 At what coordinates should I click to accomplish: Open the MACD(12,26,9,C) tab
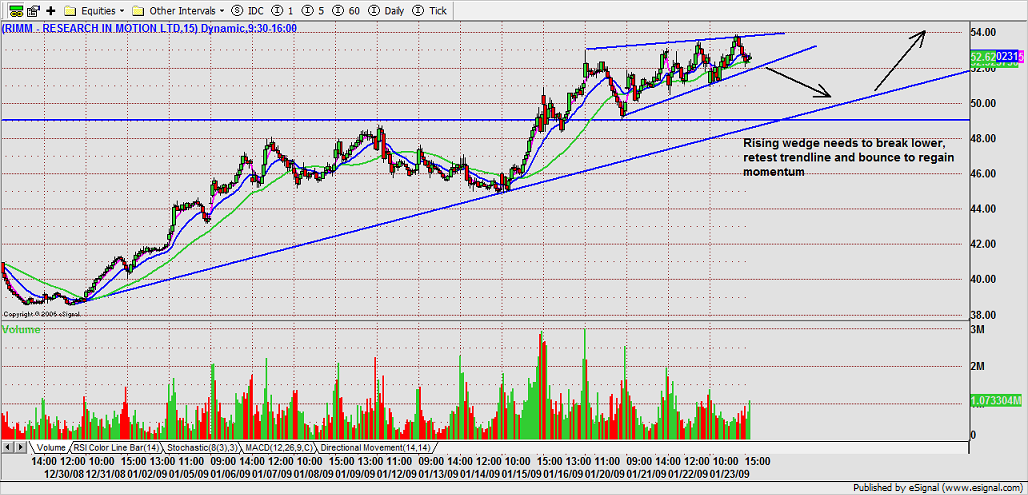pyautogui.click(x=280, y=448)
